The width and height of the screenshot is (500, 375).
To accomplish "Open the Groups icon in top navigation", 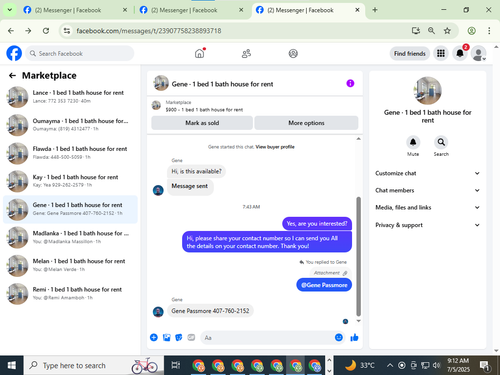I will point(293,53).
